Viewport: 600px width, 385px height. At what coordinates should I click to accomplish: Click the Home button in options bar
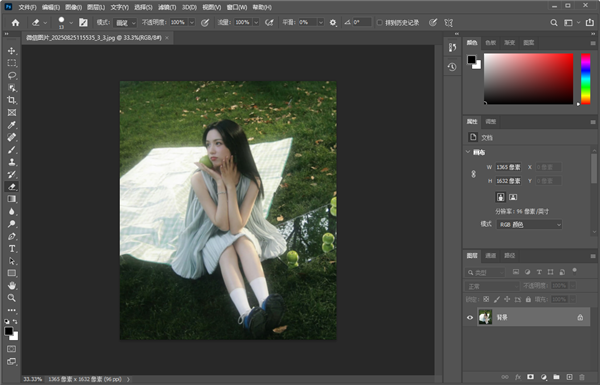pos(15,23)
